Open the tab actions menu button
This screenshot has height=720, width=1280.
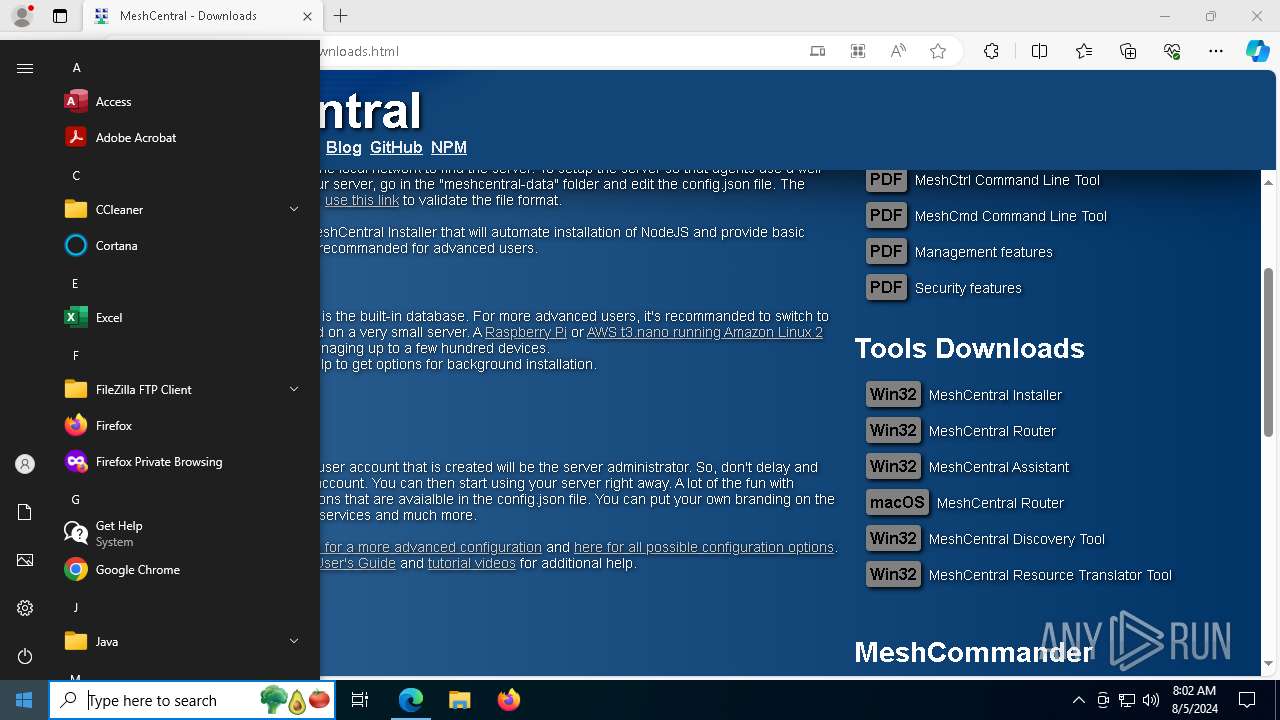60,16
